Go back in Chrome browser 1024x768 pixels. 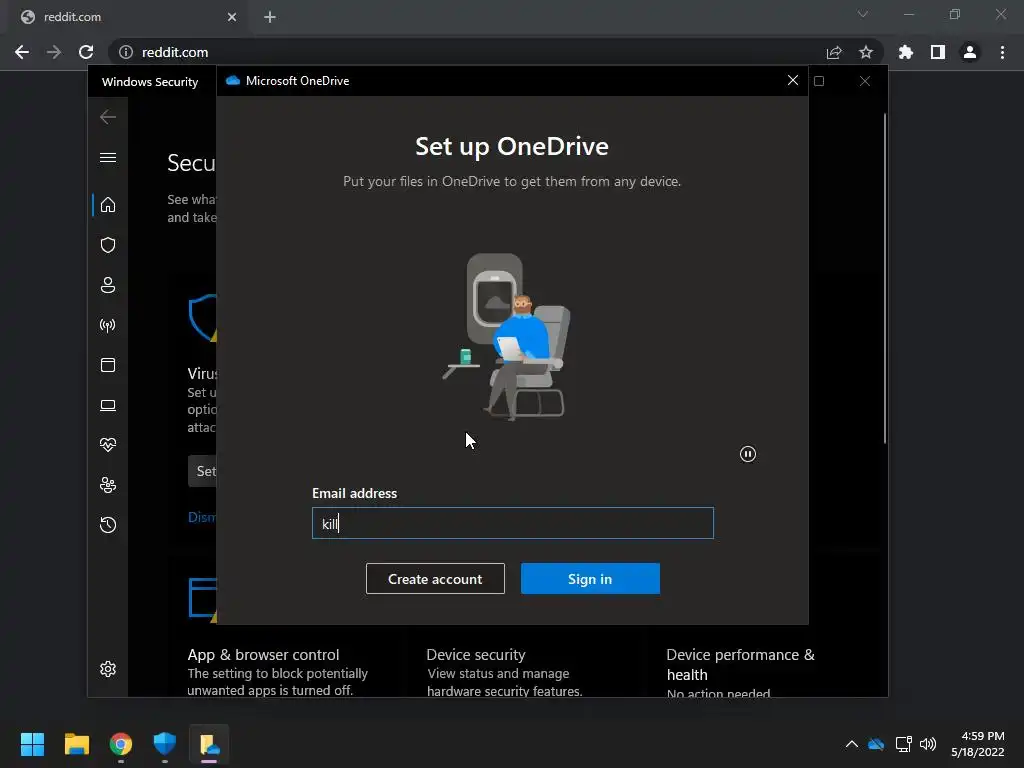pos(22,52)
